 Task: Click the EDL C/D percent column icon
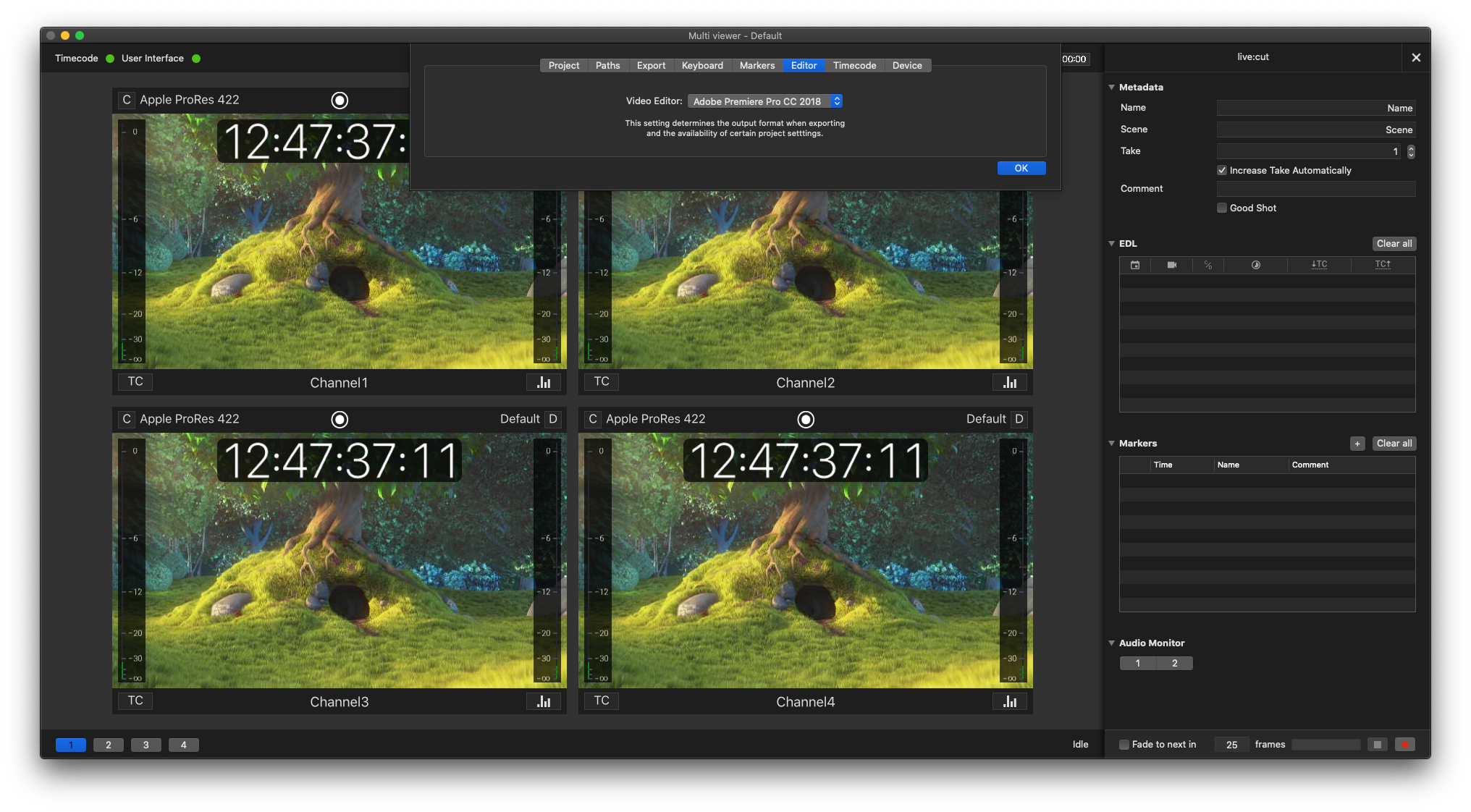(x=1208, y=265)
